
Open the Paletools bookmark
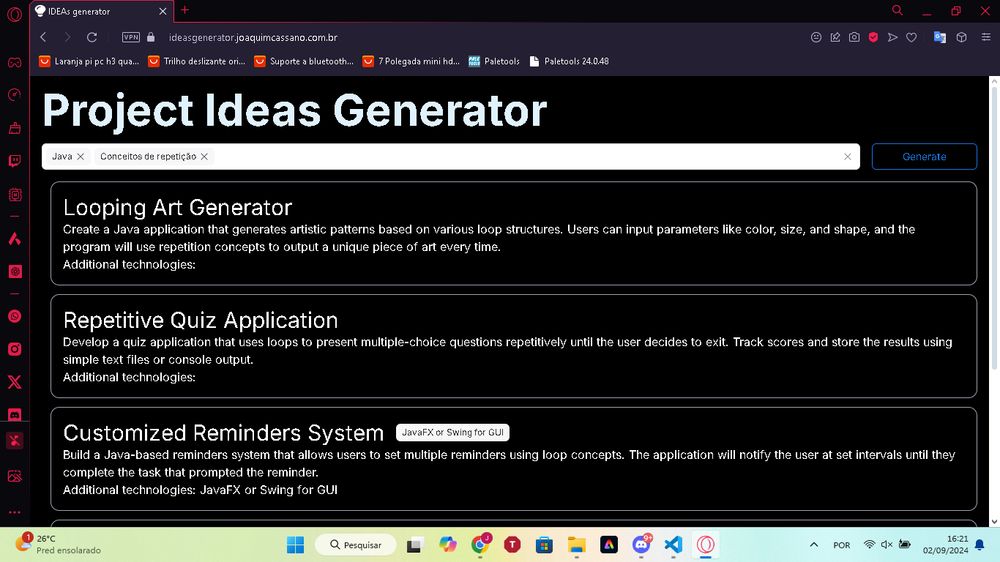[x=494, y=61]
